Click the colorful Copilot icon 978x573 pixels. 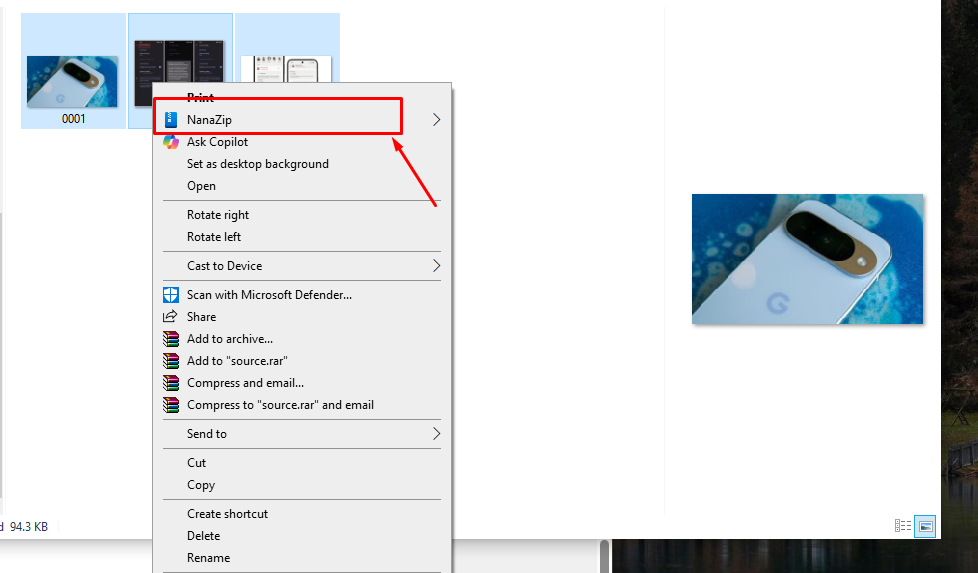point(170,142)
